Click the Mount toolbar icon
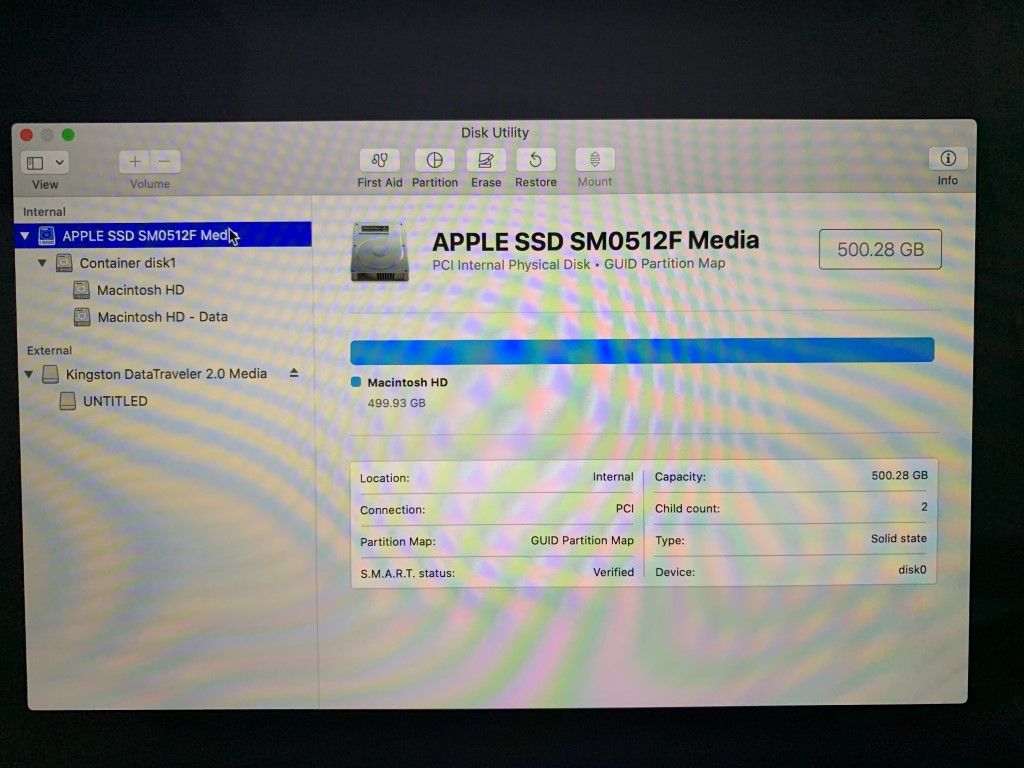This screenshot has height=768, width=1024. tap(594, 160)
